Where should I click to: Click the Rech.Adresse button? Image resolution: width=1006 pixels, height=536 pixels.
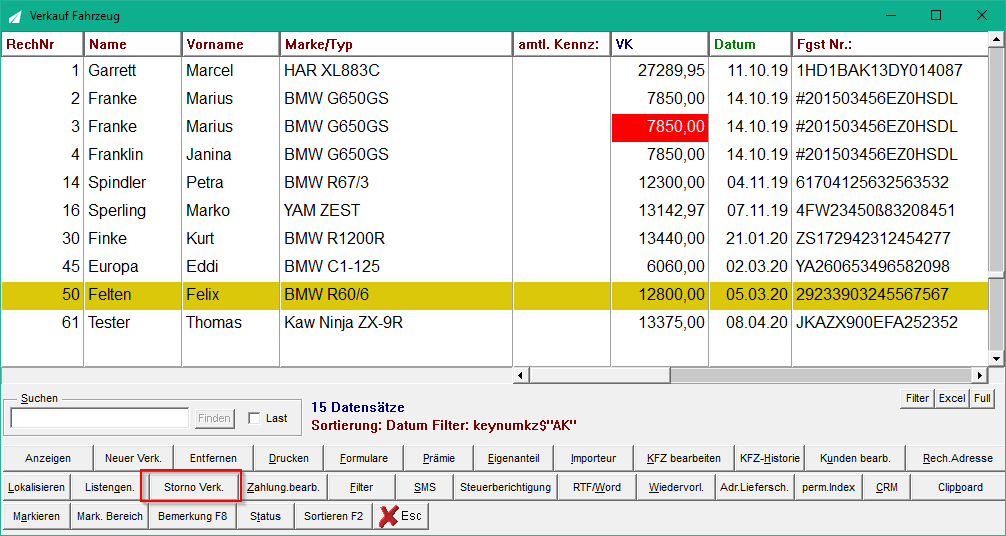click(957, 458)
